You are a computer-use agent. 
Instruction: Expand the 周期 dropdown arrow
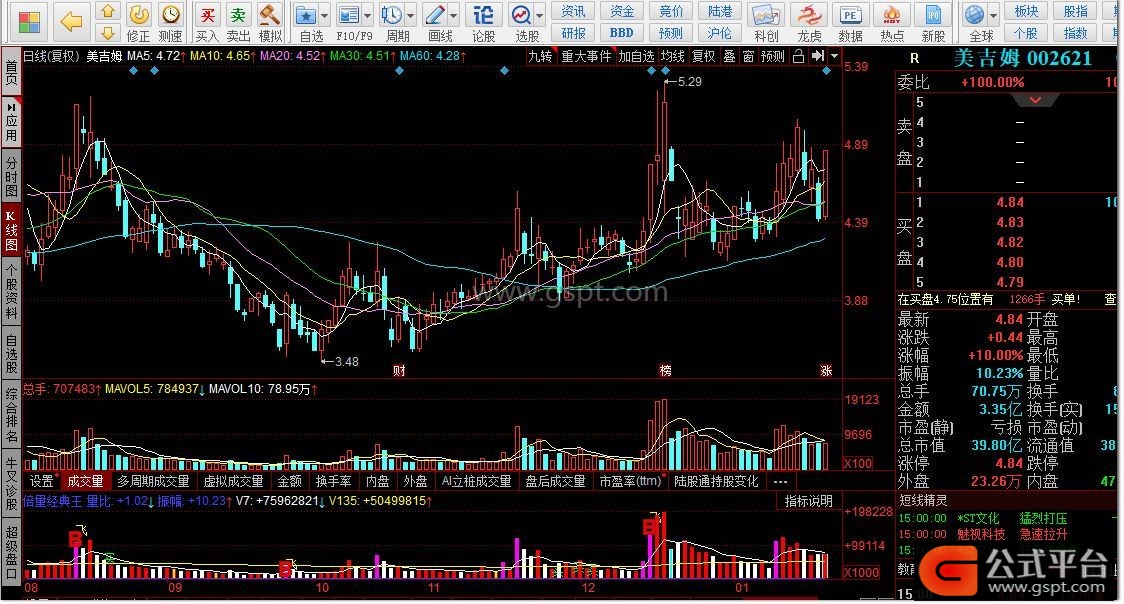point(411,16)
